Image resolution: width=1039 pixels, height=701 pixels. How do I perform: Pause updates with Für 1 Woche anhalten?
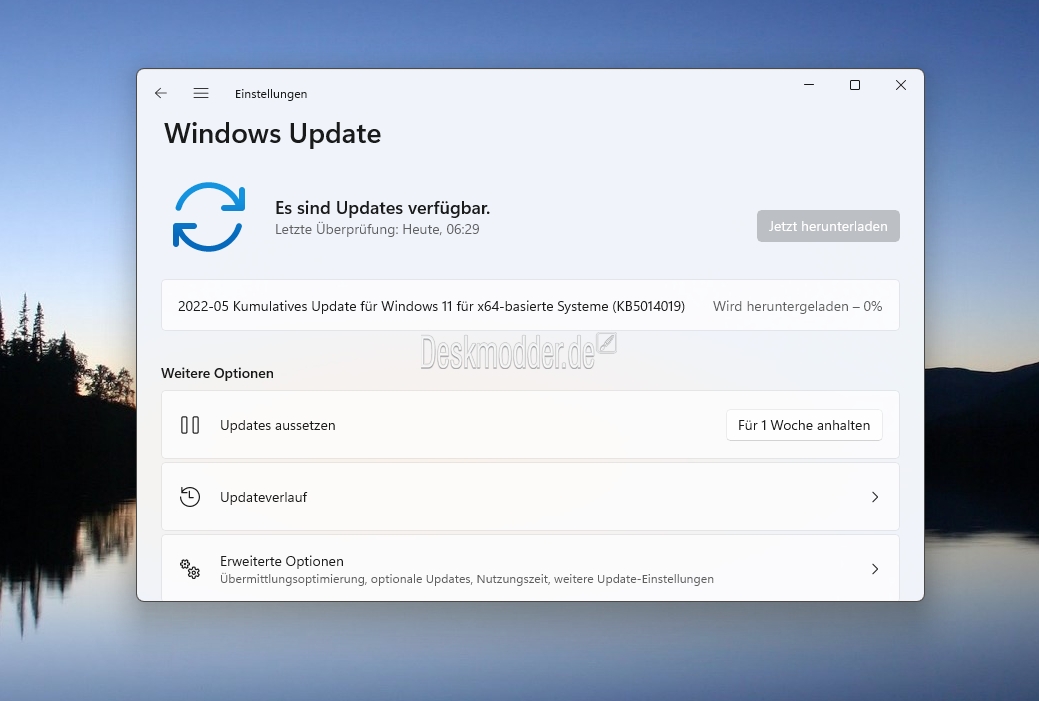click(x=804, y=425)
